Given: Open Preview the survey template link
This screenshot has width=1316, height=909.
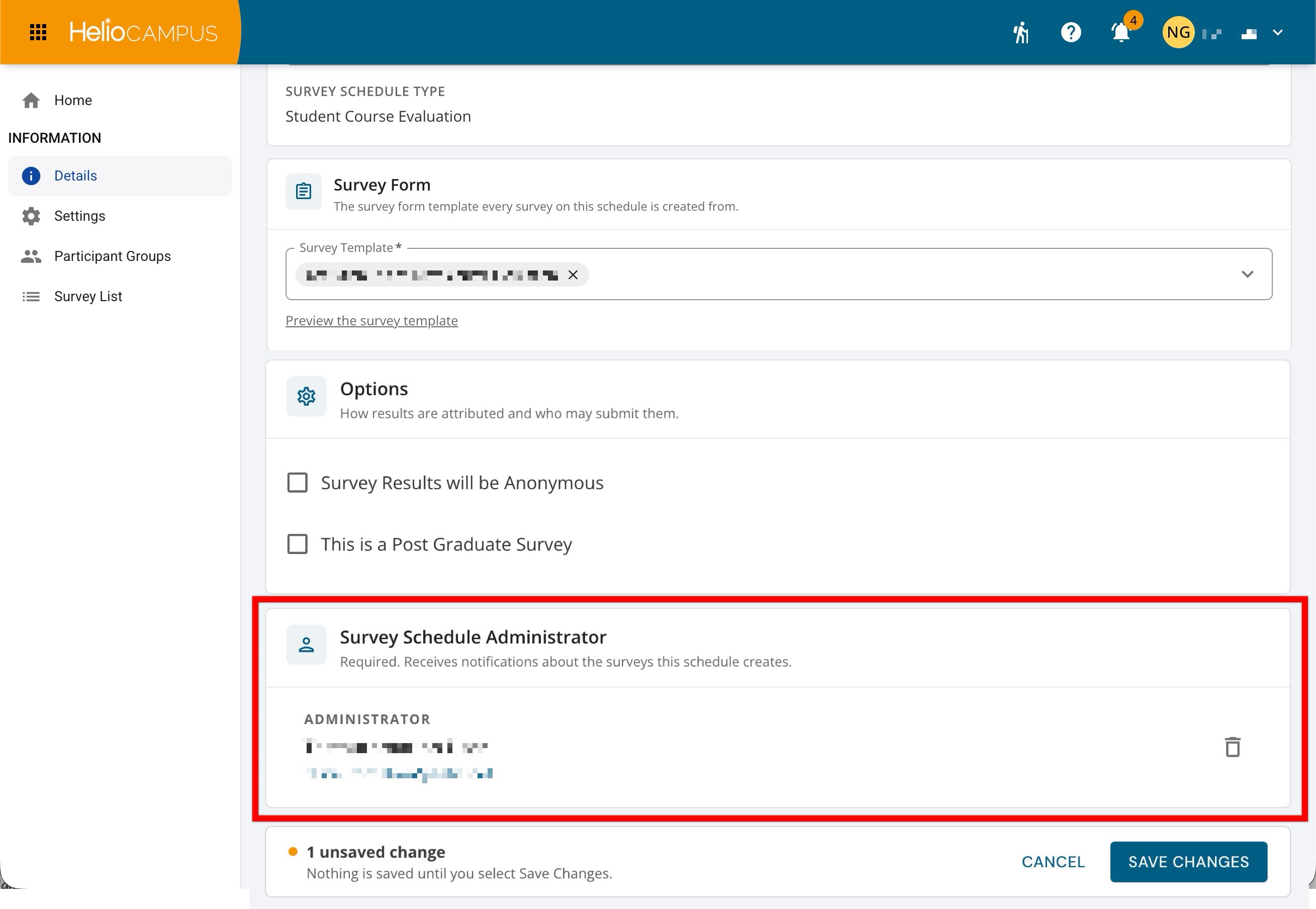Looking at the screenshot, I should (371, 321).
